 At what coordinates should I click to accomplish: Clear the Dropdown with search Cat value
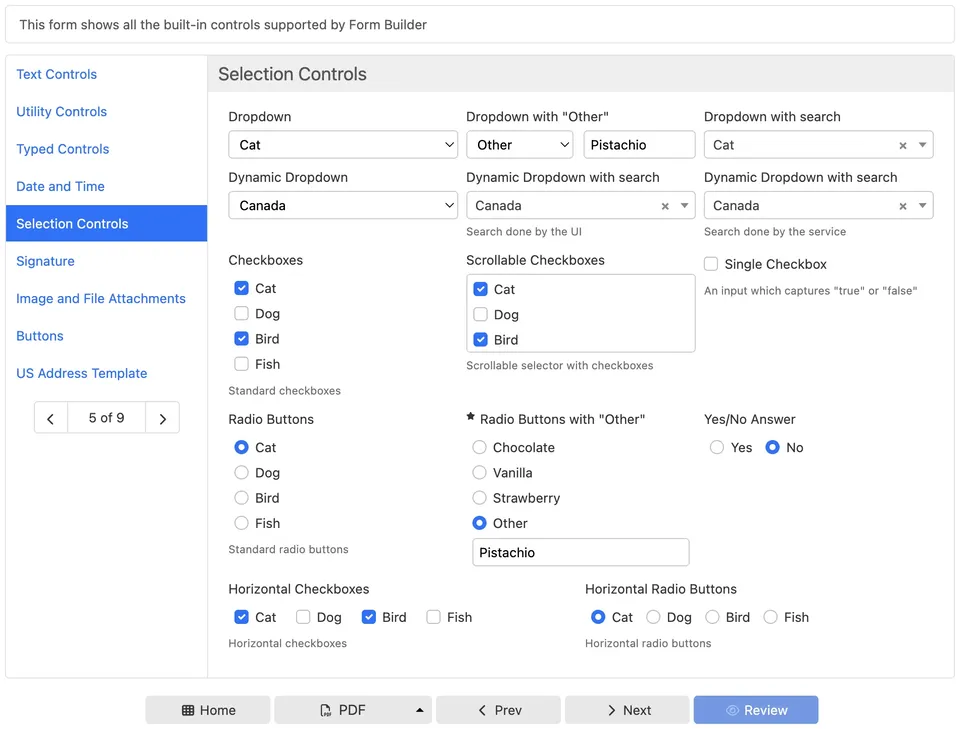(x=902, y=146)
